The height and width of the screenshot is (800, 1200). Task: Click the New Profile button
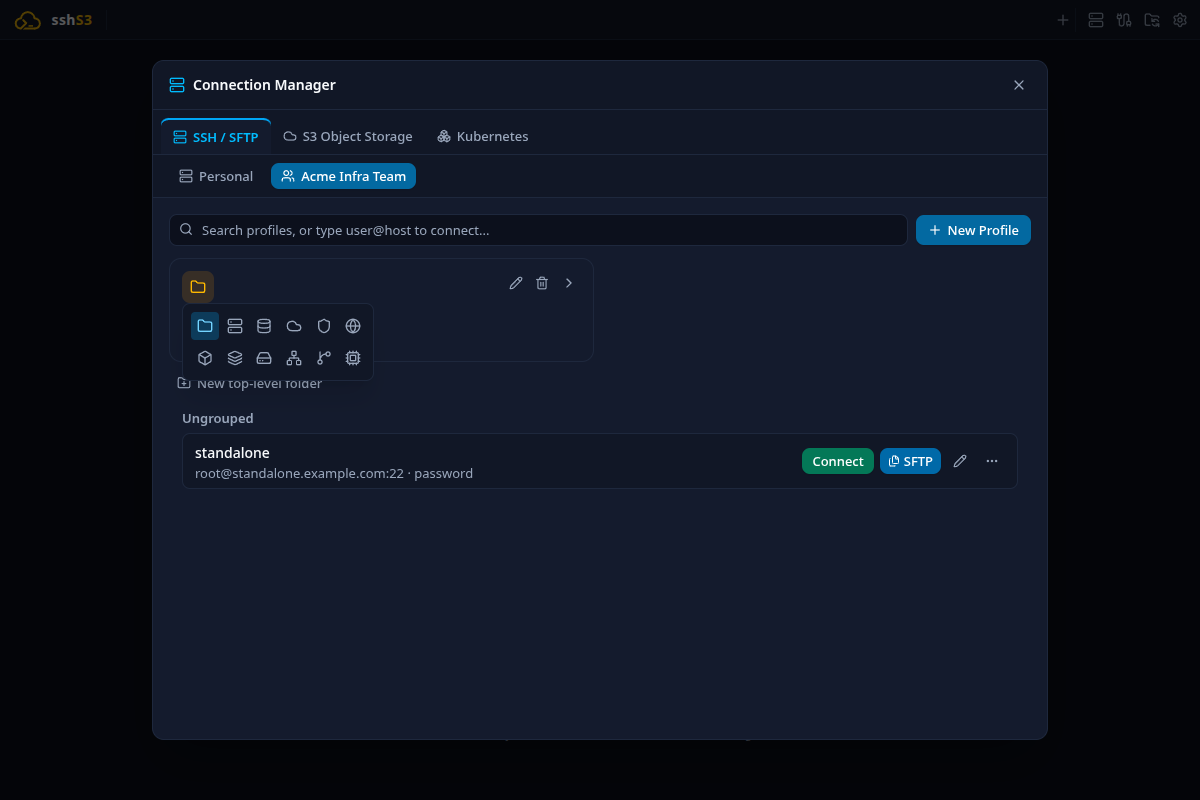[973, 230]
